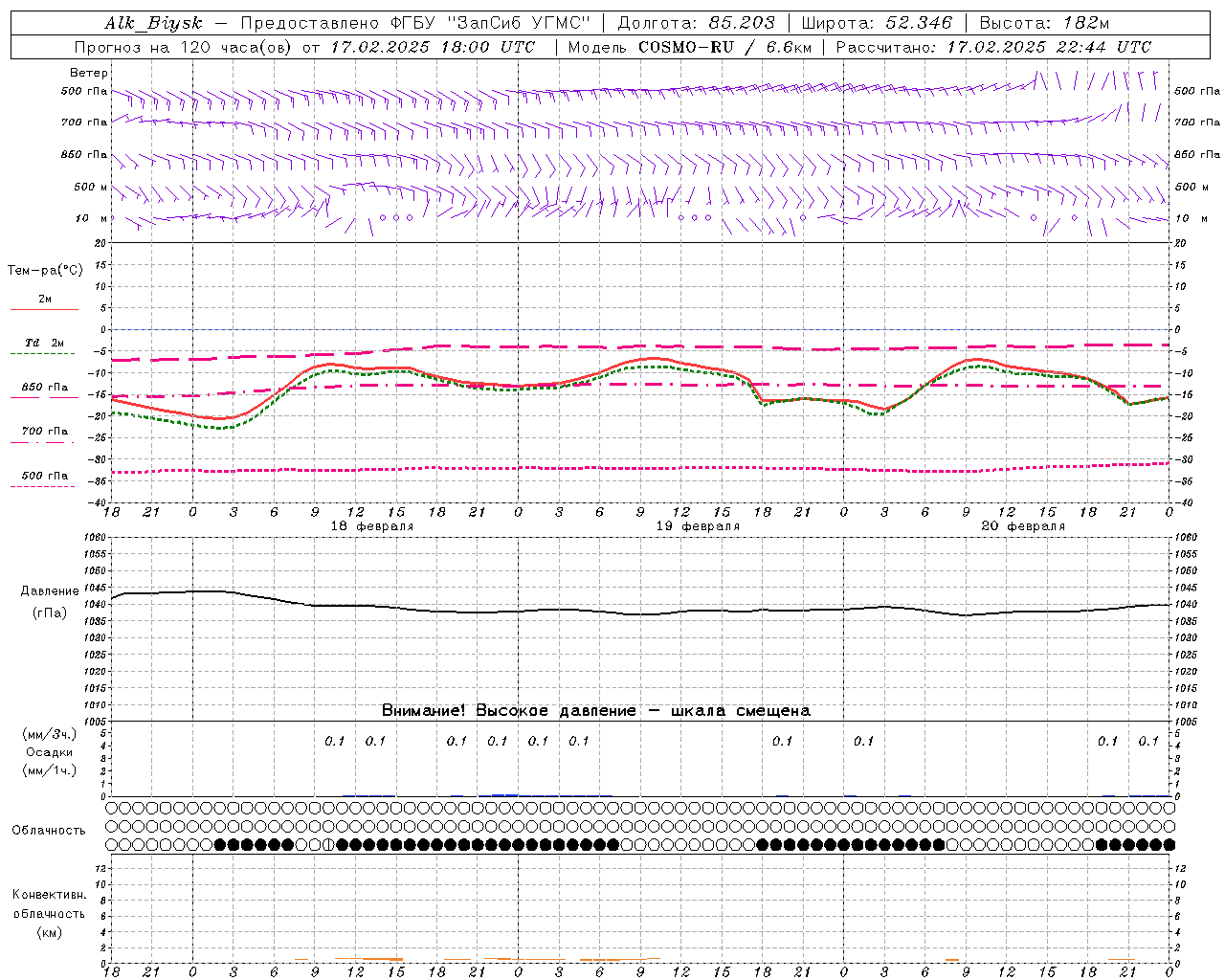Viewport: 1225px width, 980px height.
Task: Click the Модель COSMO-RU / 6.6км label
Action: [689, 47]
